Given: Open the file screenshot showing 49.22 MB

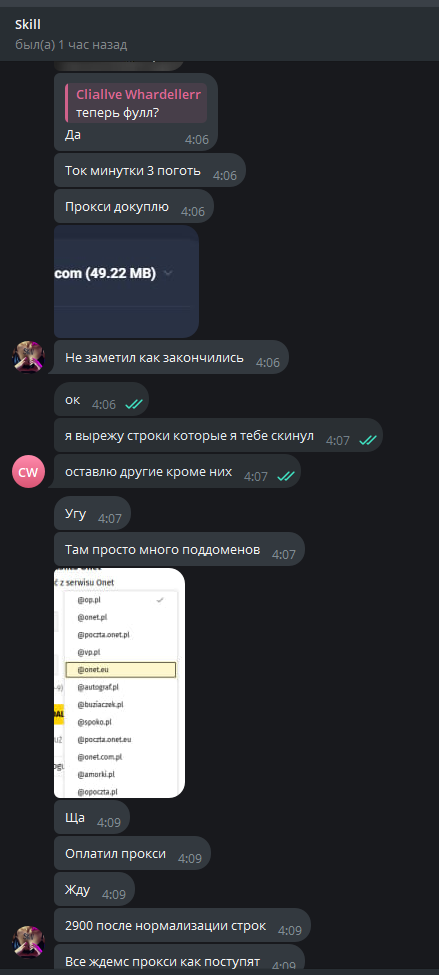Looking at the screenshot, I should pyautogui.click(x=126, y=282).
